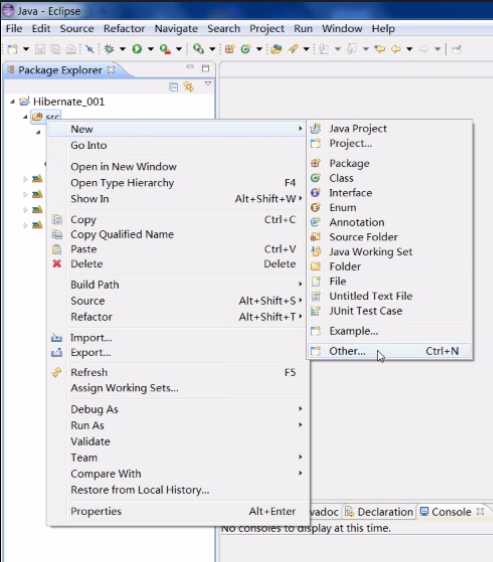Click the Open Type toolbar icon
This screenshot has height=562, width=493.
(276, 49)
